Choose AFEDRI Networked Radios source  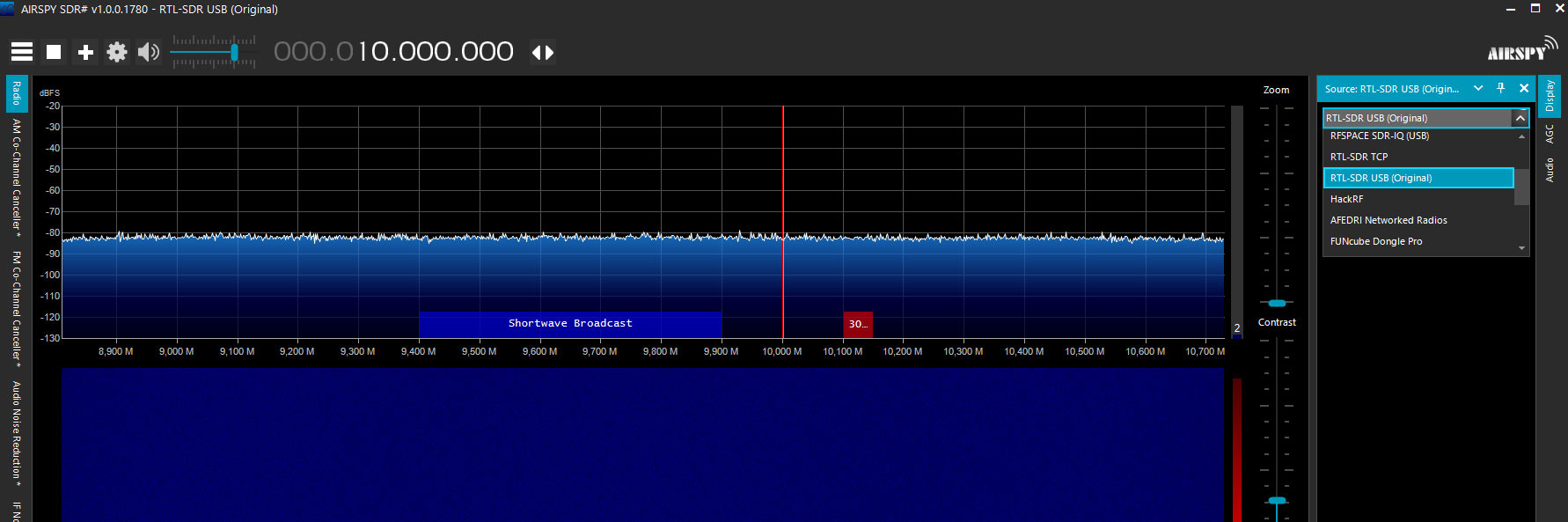click(x=1418, y=220)
